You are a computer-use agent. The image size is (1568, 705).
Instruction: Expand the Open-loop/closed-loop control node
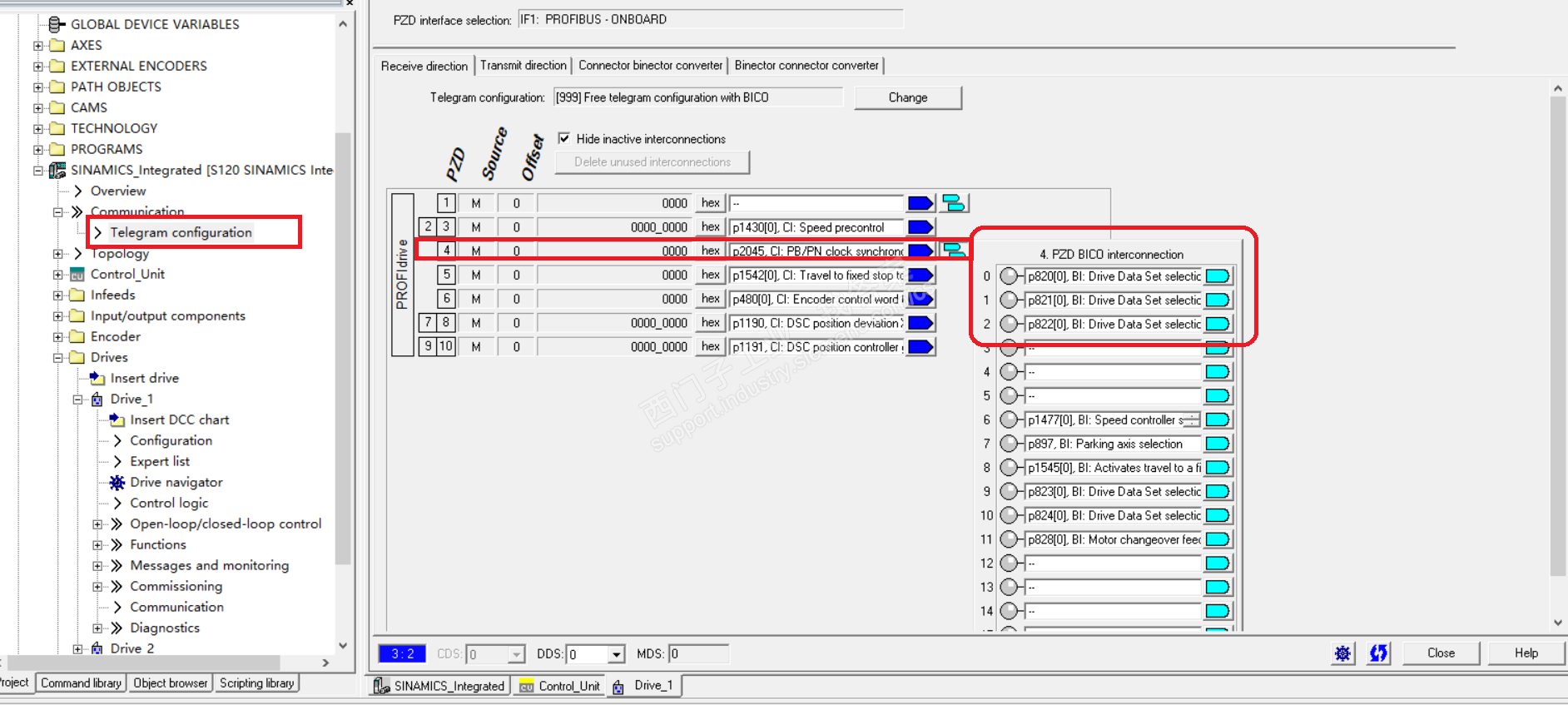click(x=98, y=524)
